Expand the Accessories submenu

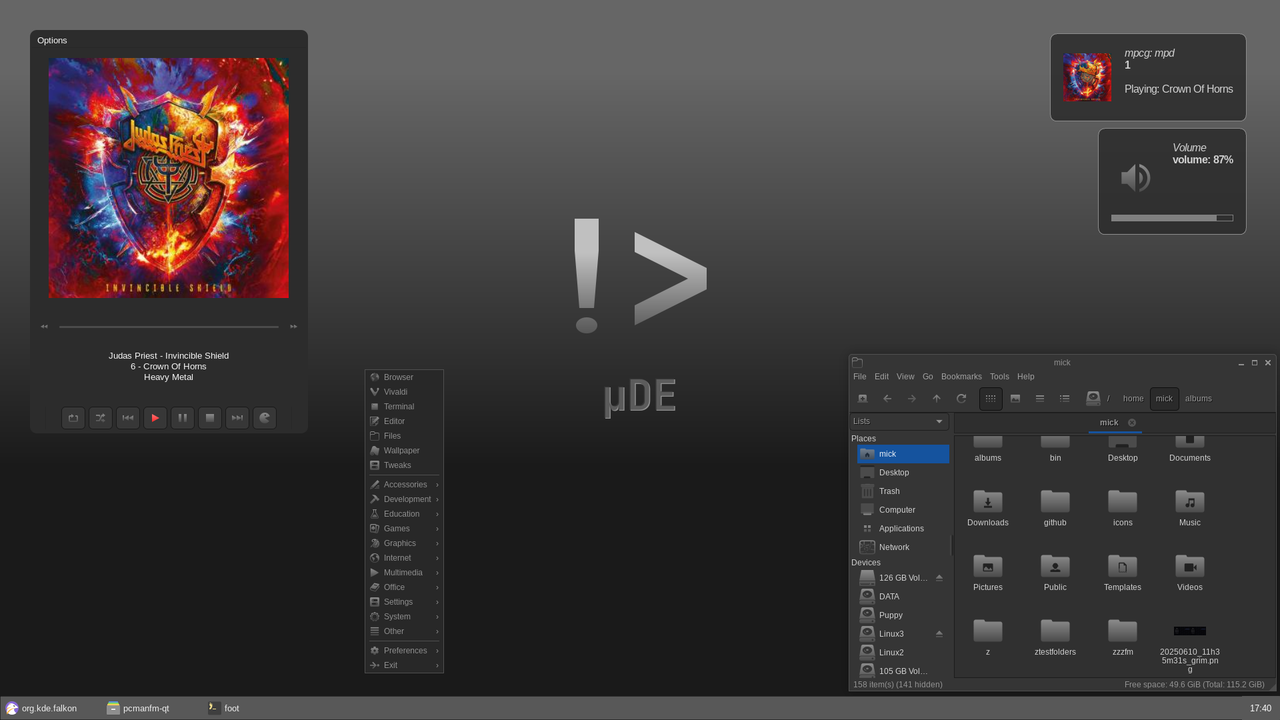click(404, 484)
